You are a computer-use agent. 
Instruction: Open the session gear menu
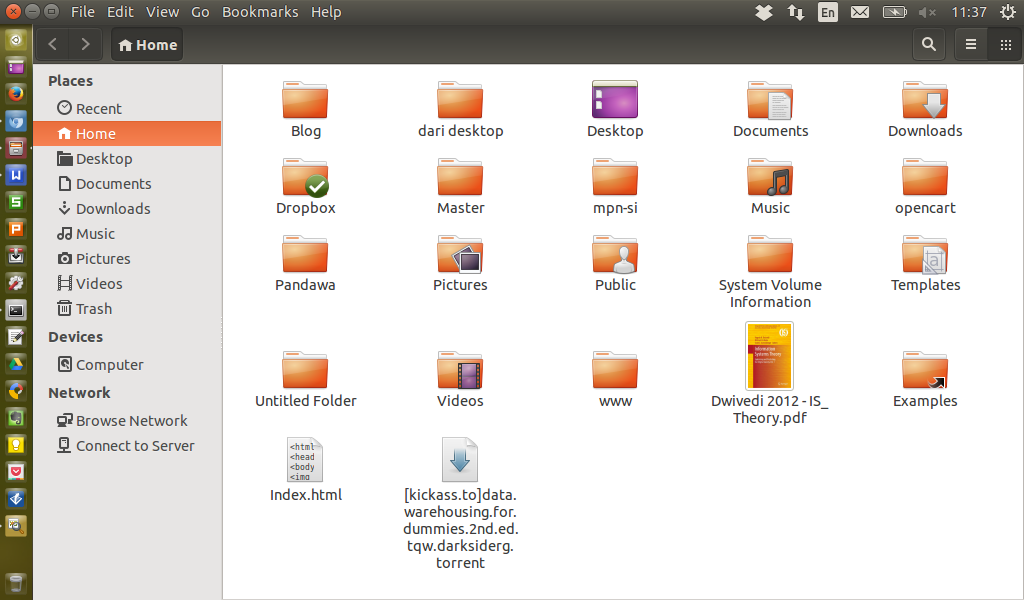click(1008, 12)
